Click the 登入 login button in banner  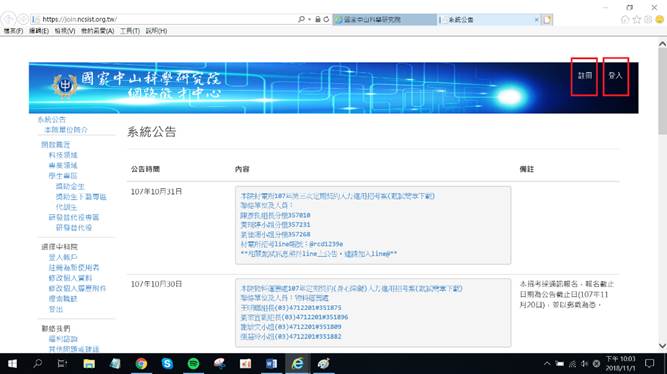[616, 76]
